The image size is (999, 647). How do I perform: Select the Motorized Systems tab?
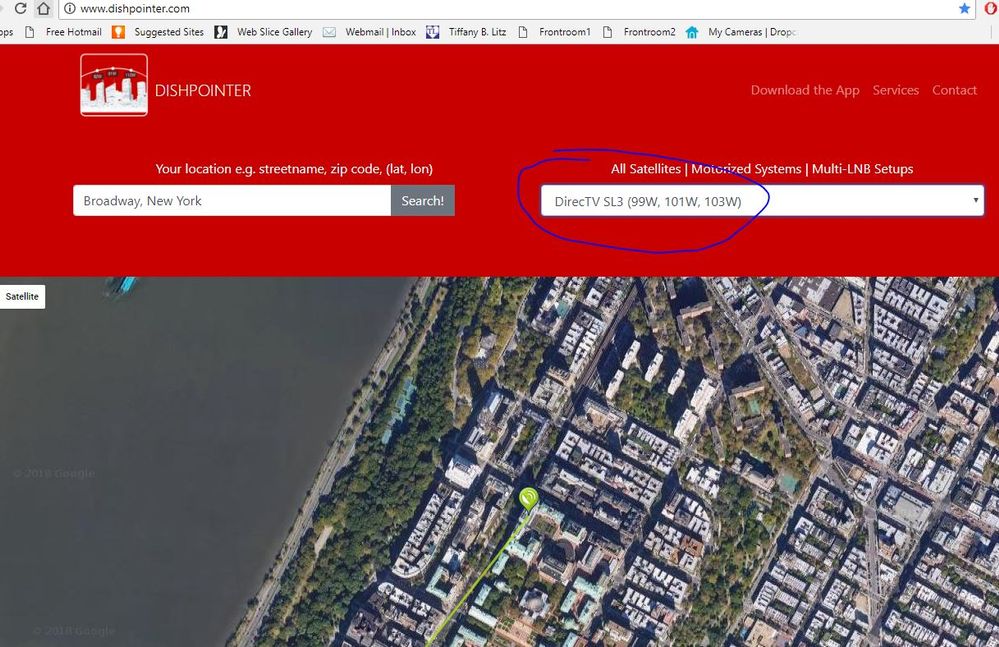(x=746, y=169)
